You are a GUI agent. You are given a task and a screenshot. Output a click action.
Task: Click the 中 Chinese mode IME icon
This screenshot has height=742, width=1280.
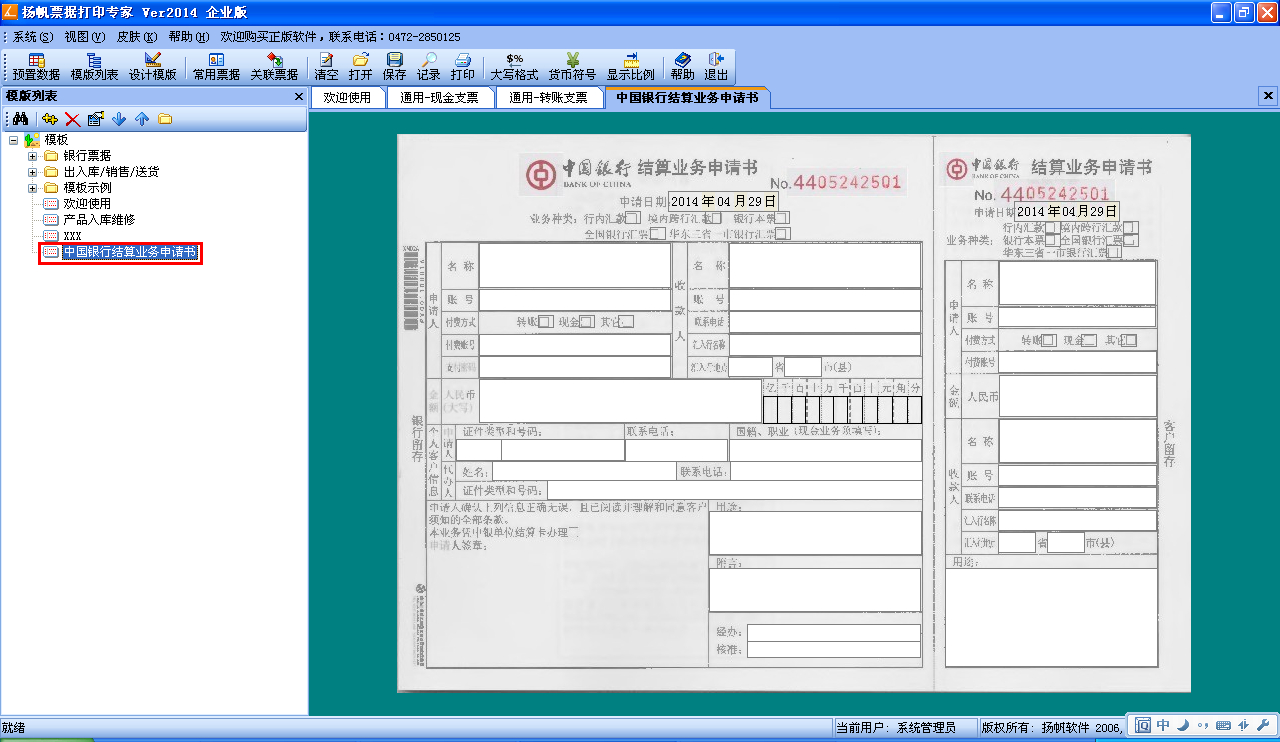click(x=1163, y=726)
